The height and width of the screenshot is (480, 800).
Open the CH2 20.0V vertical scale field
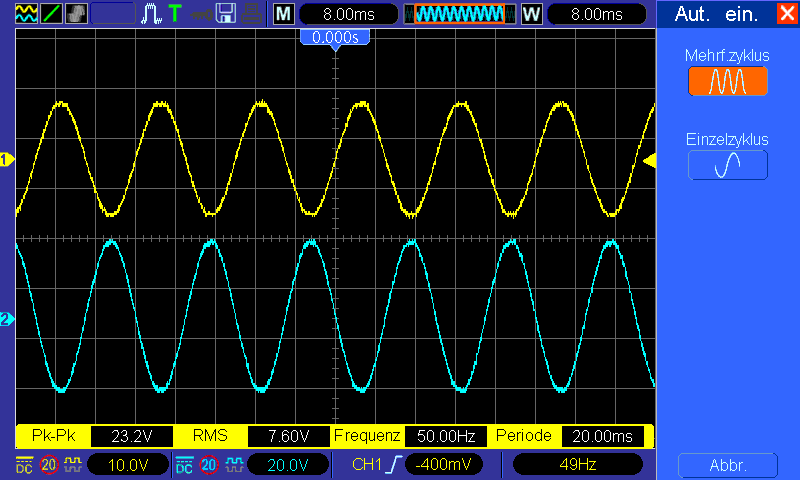[288, 465]
